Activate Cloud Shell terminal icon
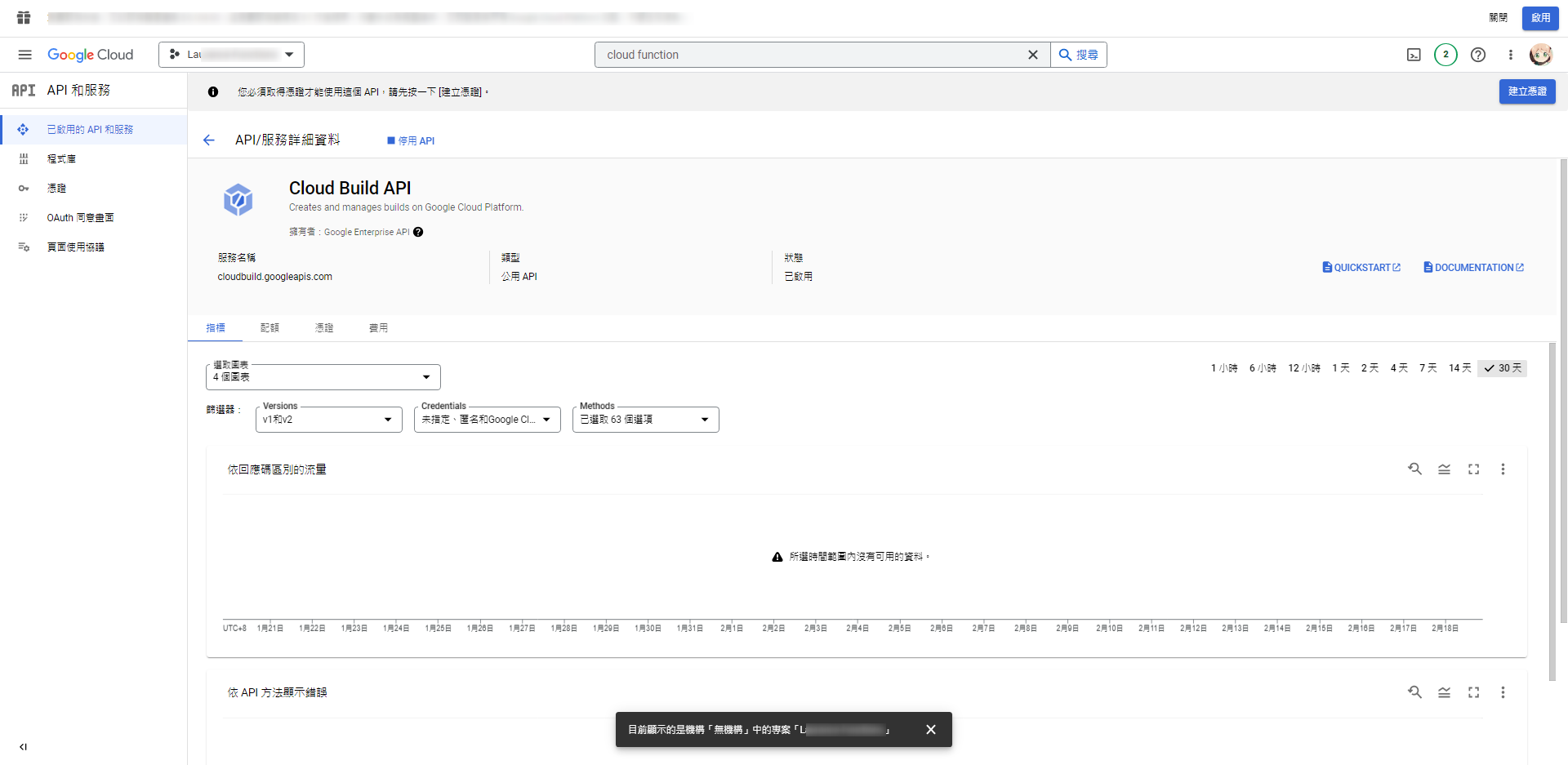Viewport: 1568px width, 765px height. point(1414,55)
